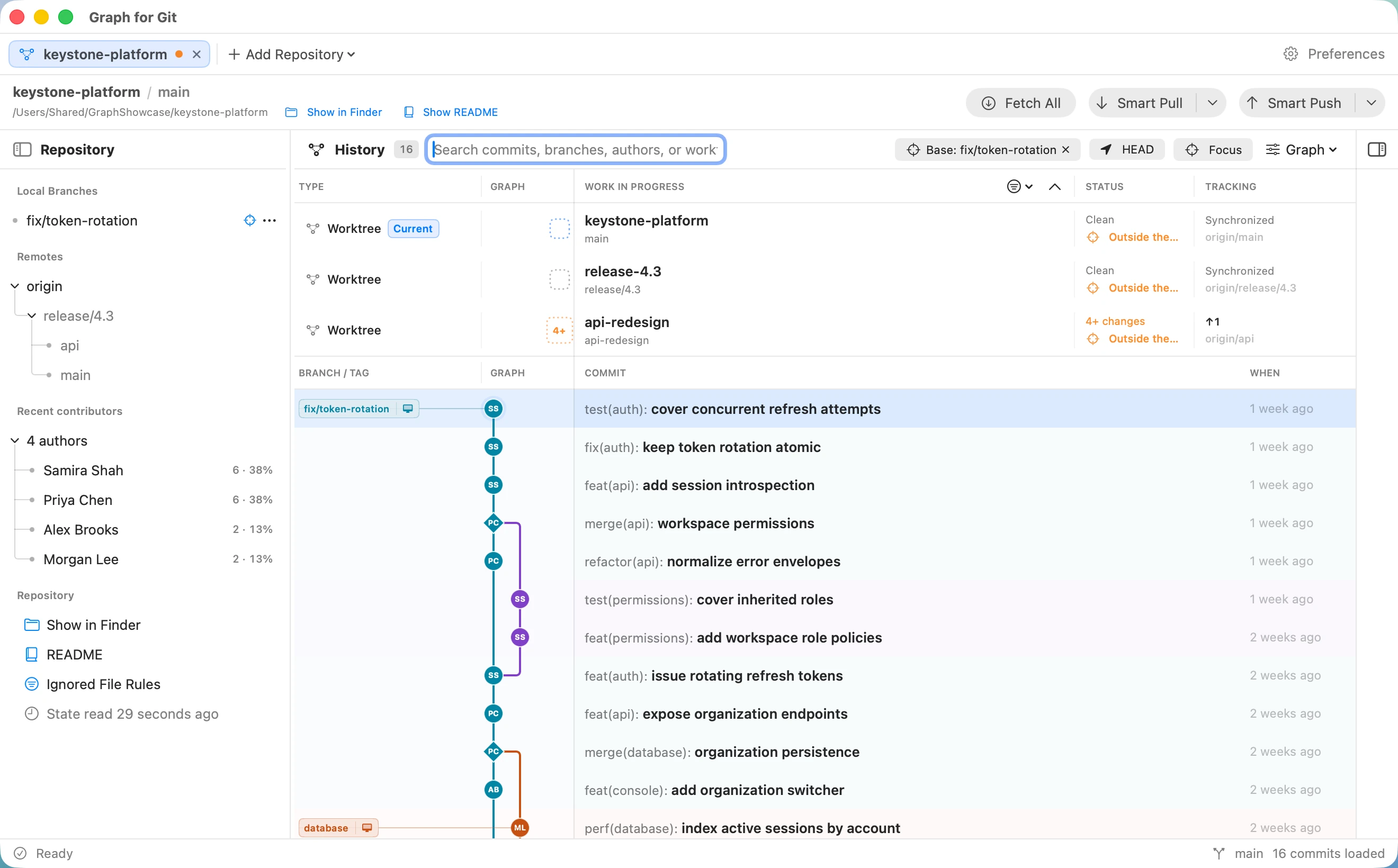Open the Add Repository dropdown
The height and width of the screenshot is (868, 1398).
coord(292,54)
